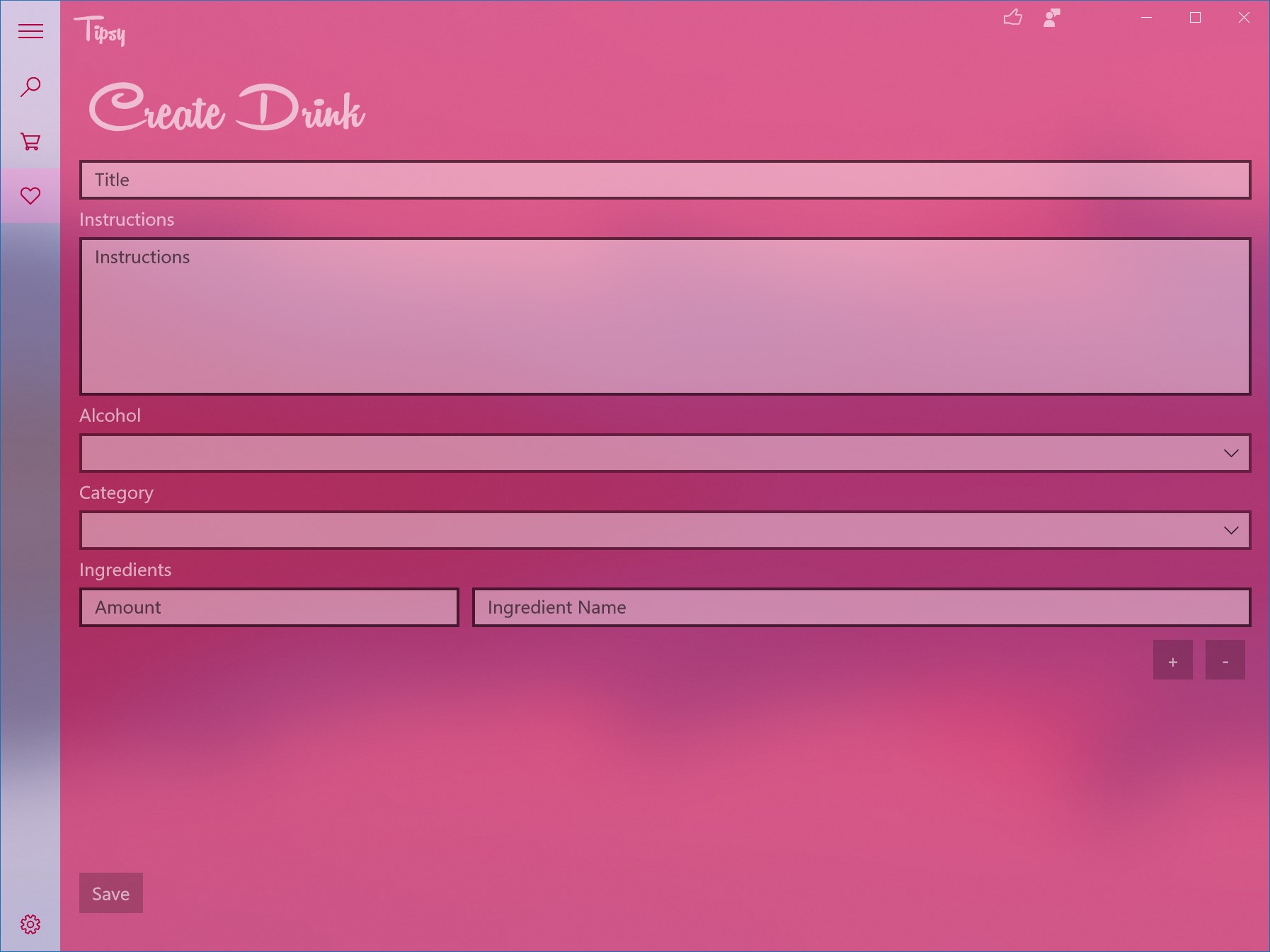Focus the Title input field

click(665, 180)
